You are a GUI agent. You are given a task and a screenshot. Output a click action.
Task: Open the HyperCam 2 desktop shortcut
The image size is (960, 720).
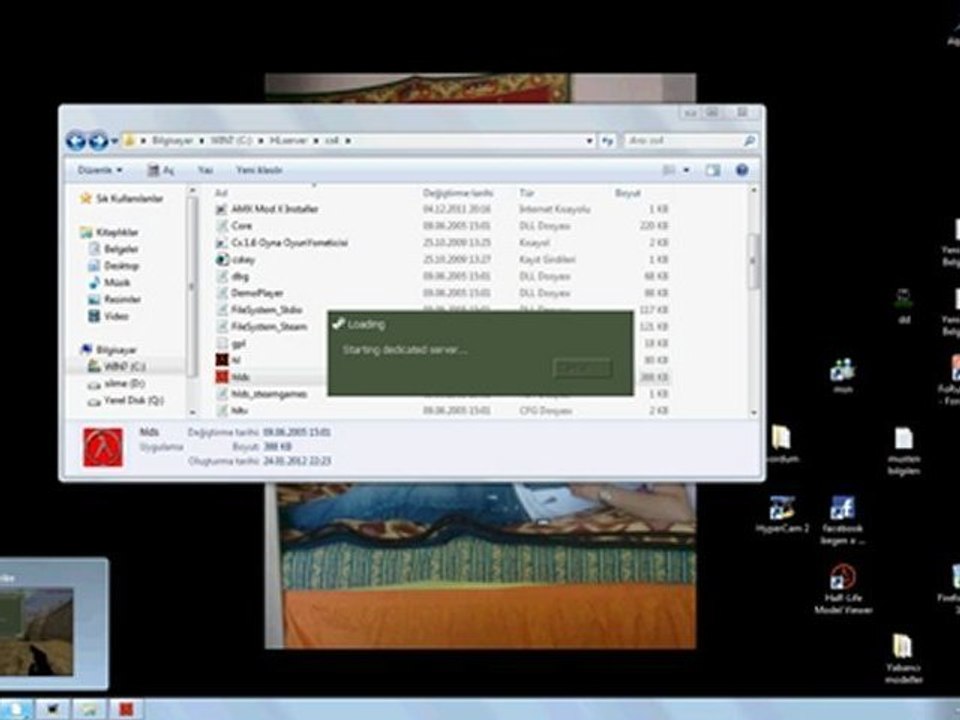pyautogui.click(x=781, y=508)
